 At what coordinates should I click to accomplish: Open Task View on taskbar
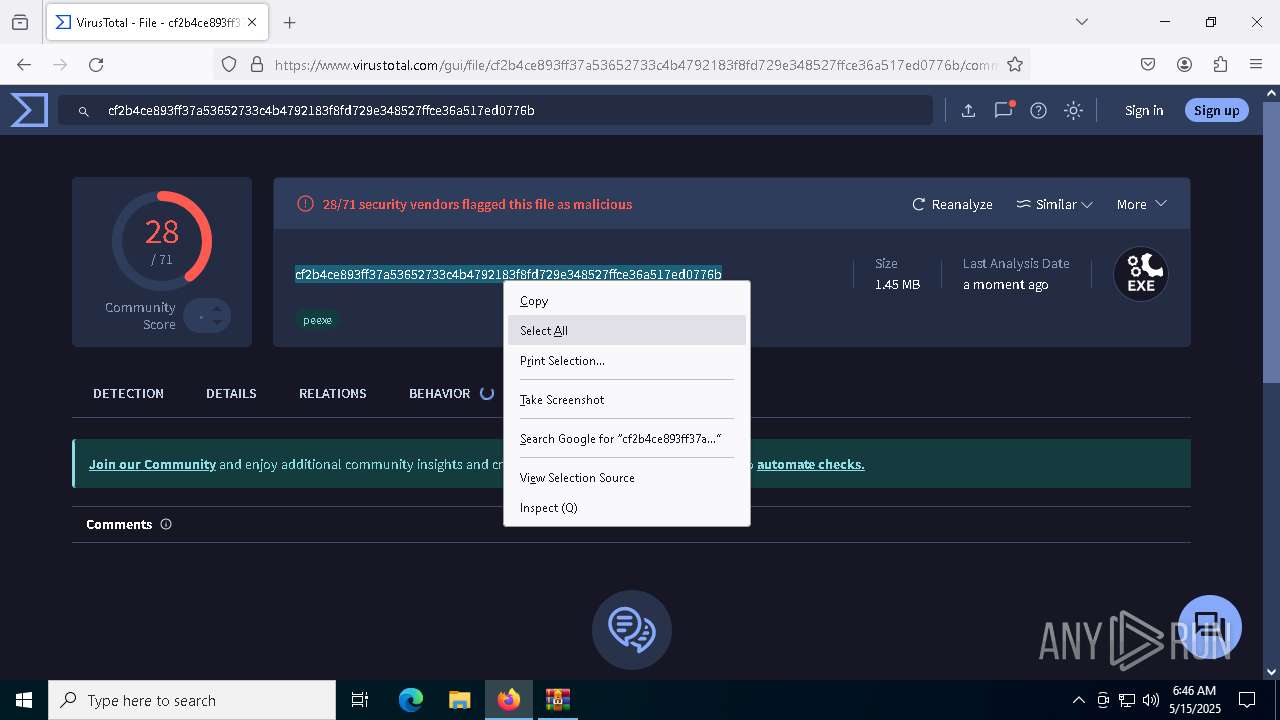click(360, 700)
